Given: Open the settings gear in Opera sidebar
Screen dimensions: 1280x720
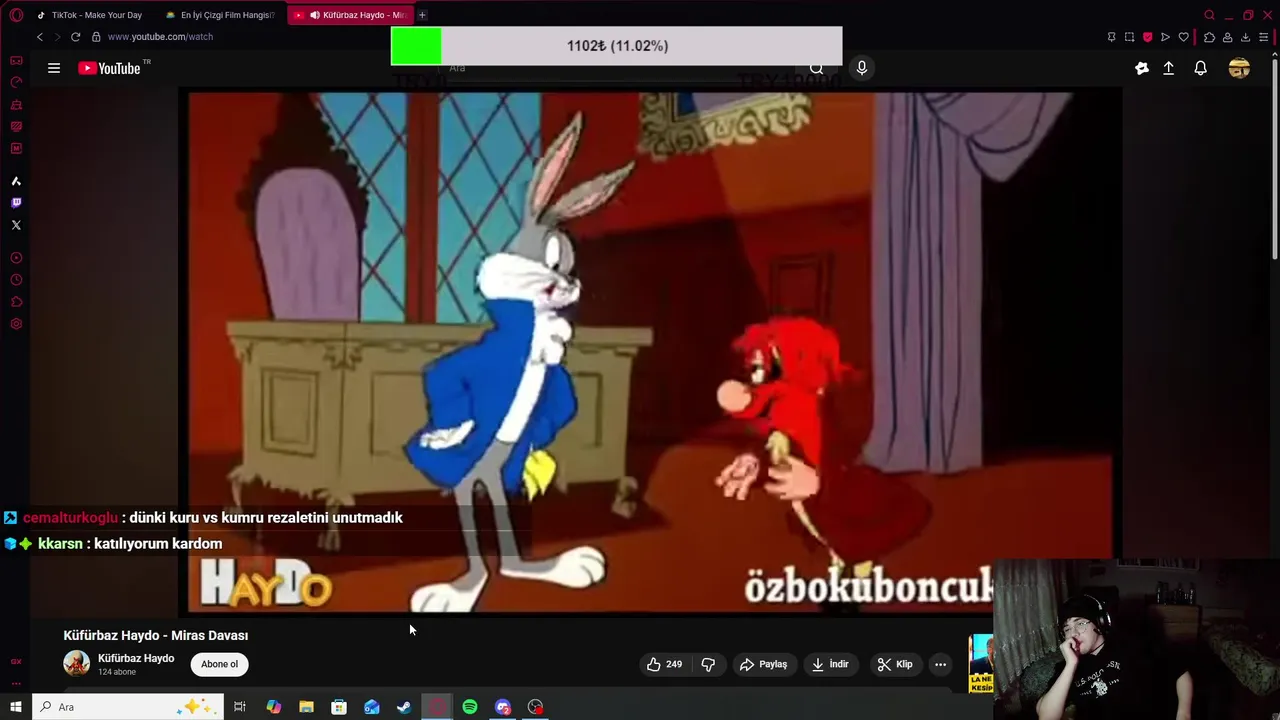Looking at the screenshot, I should click(16, 324).
